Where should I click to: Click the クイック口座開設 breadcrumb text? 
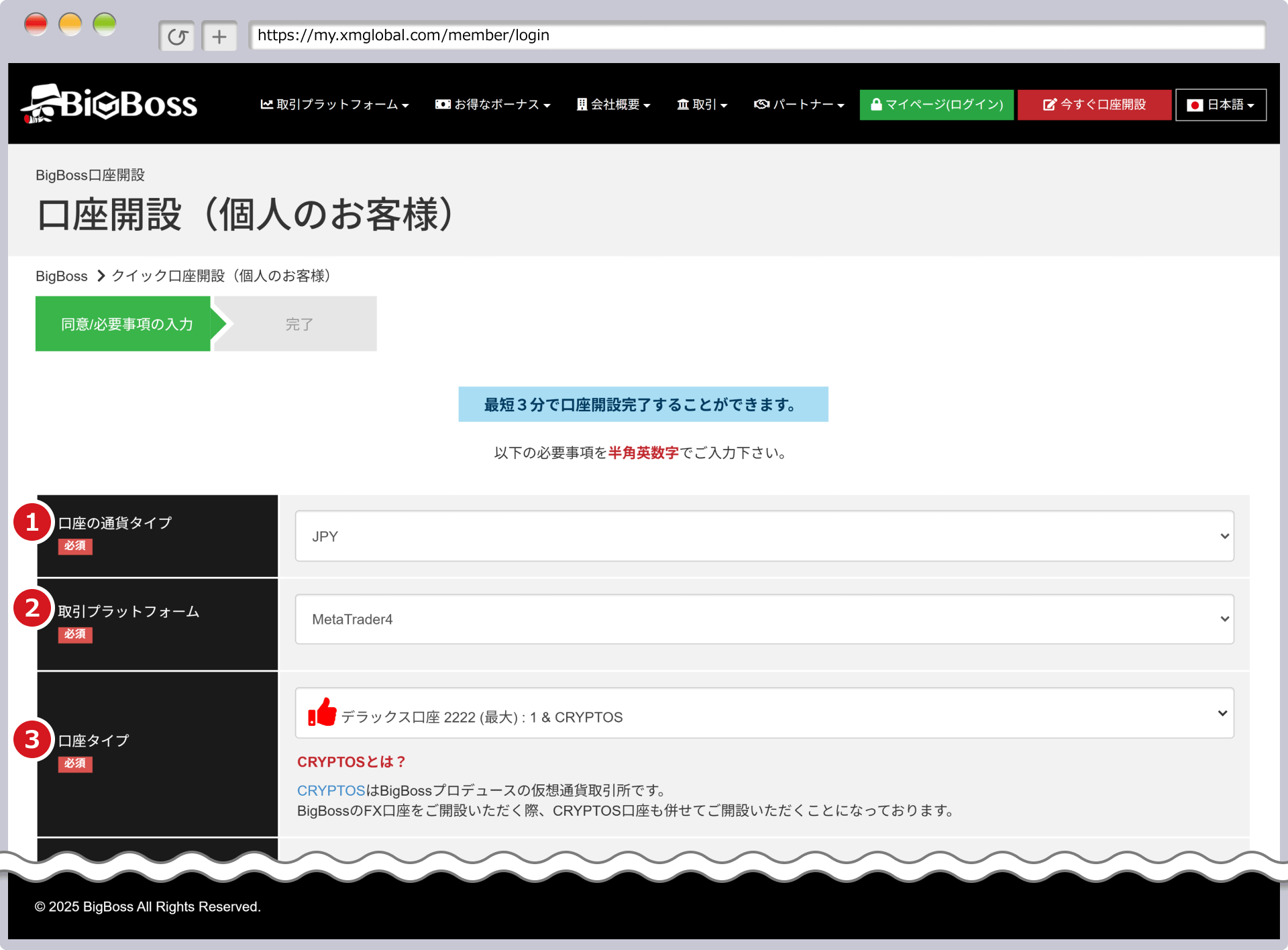click(221, 276)
